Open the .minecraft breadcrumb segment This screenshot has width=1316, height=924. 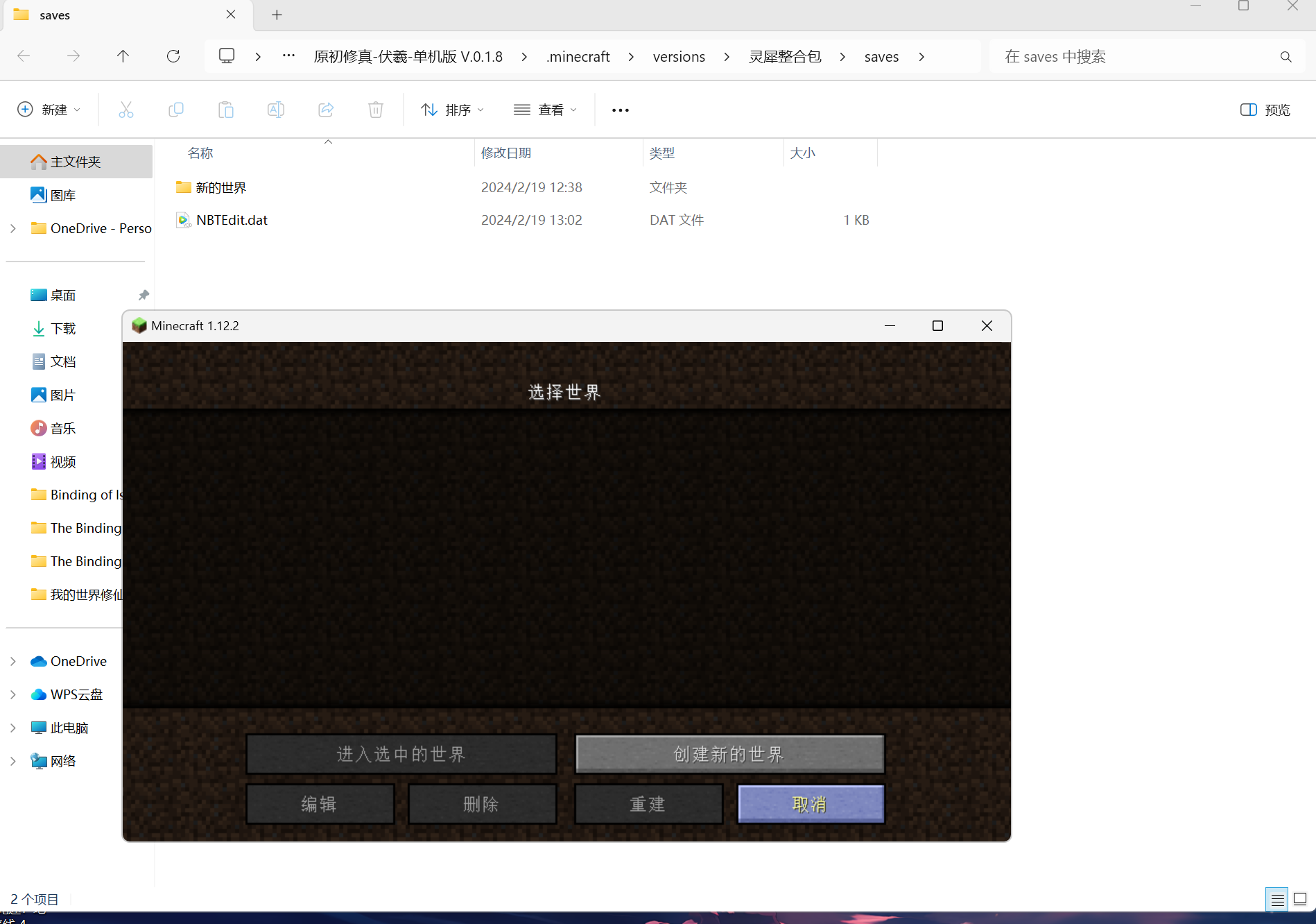click(578, 57)
